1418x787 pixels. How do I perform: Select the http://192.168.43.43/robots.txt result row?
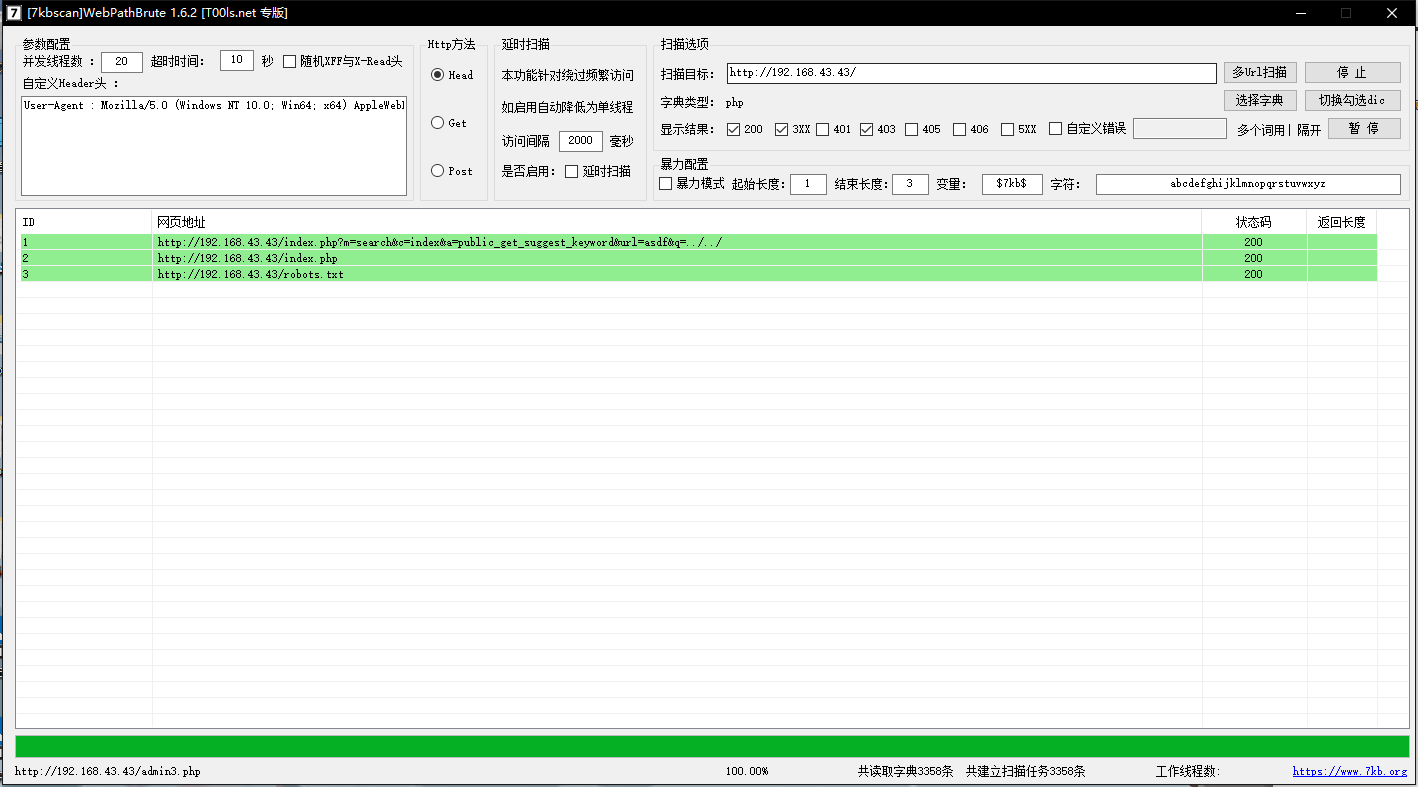(698, 274)
